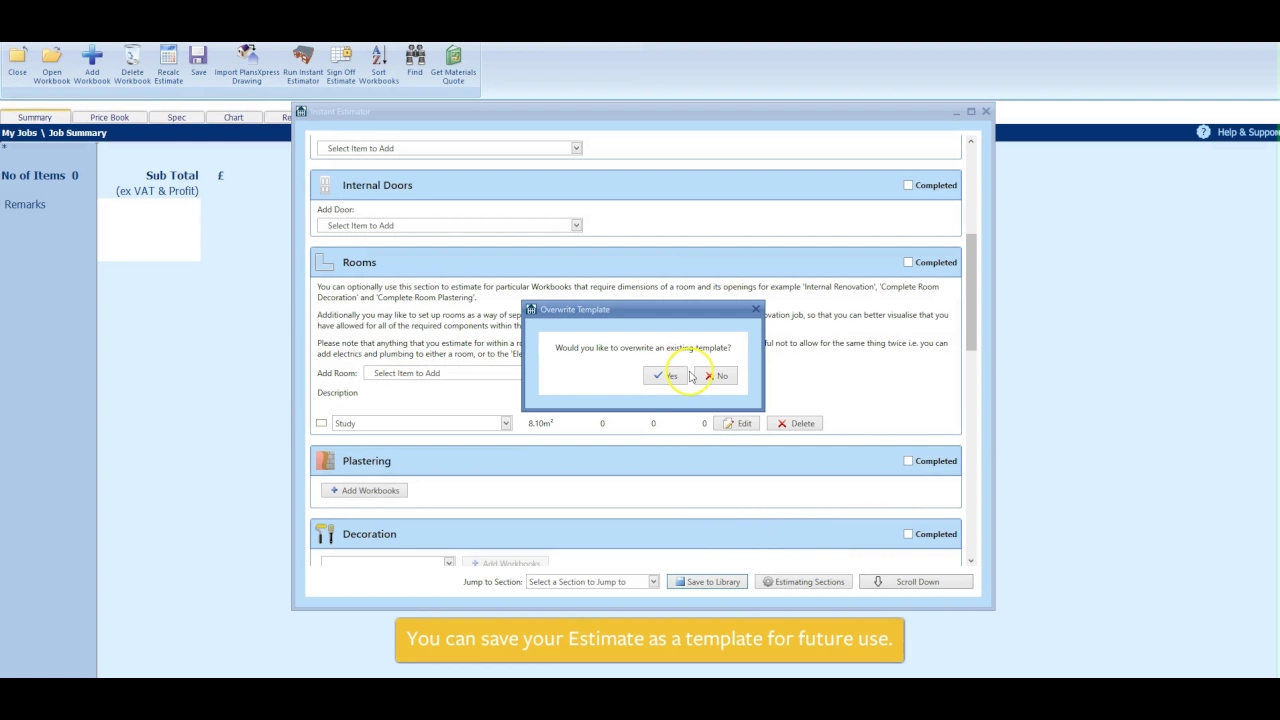Open Decoration section dropdown arrow
This screenshot has height=720, width=1280.
tap(449, 563)
